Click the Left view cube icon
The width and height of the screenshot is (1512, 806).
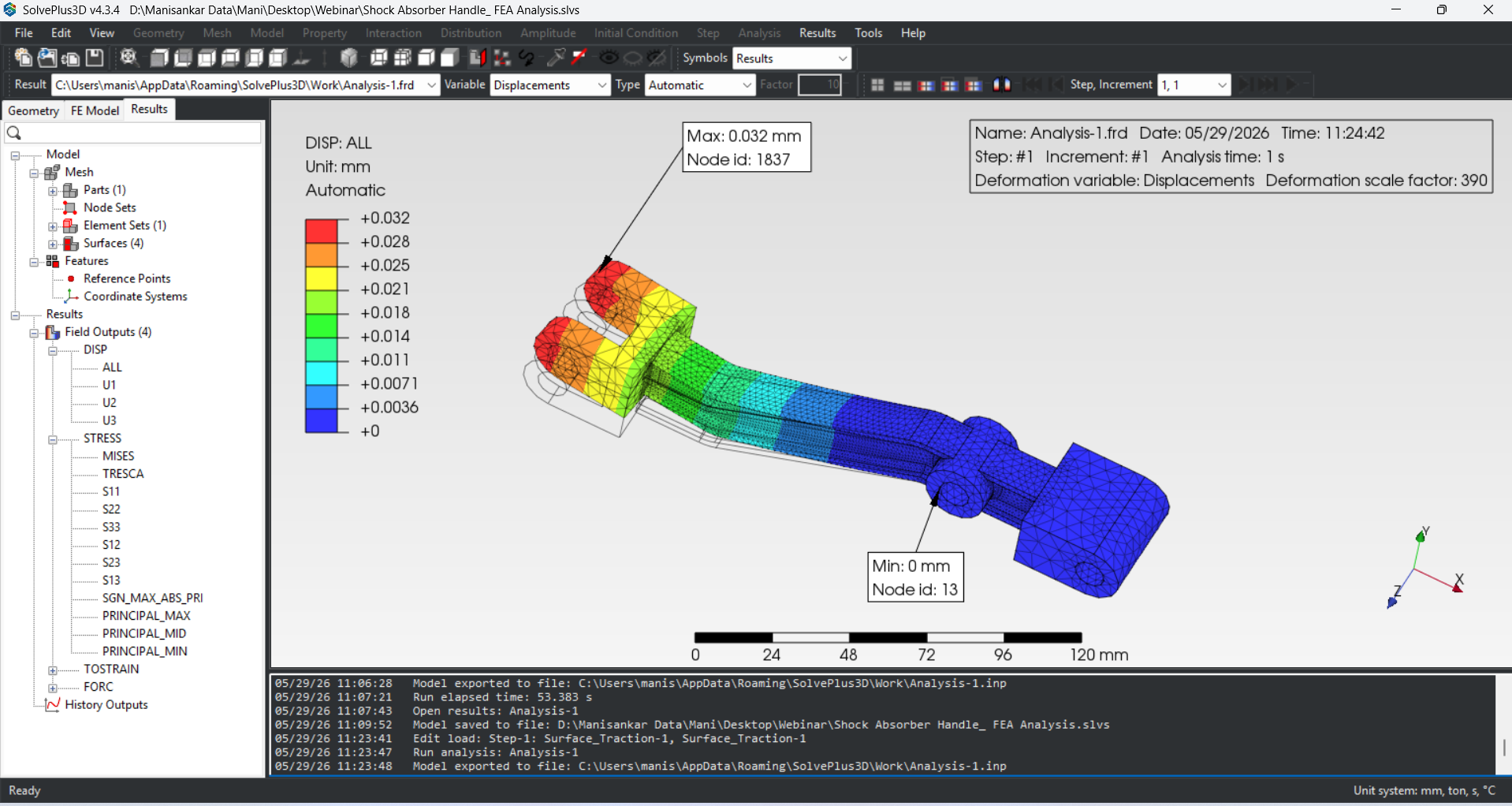[254, 58]
